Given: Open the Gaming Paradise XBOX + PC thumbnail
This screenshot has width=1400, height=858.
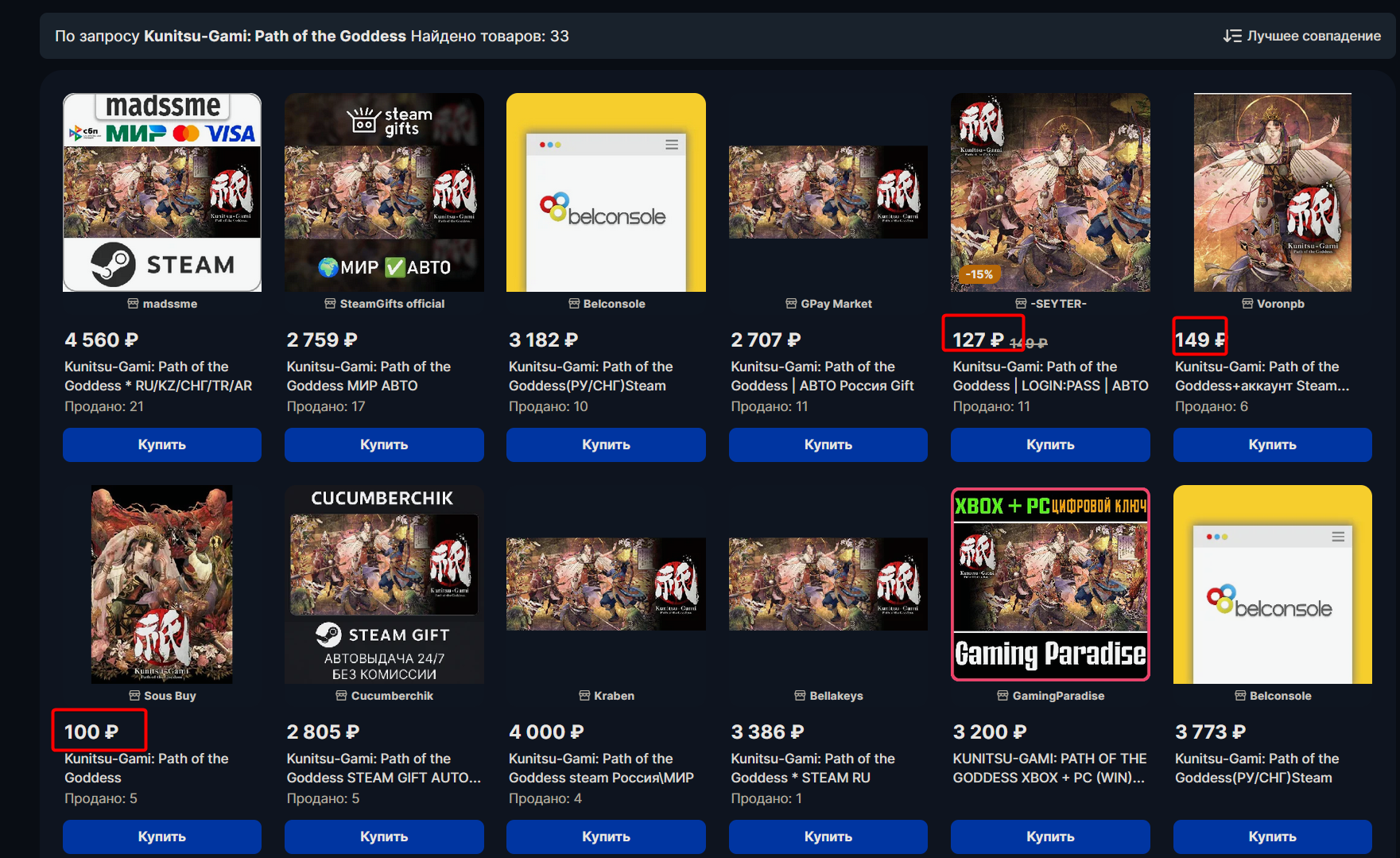Looking at the screenshot, I should [x=1050, y=584].
